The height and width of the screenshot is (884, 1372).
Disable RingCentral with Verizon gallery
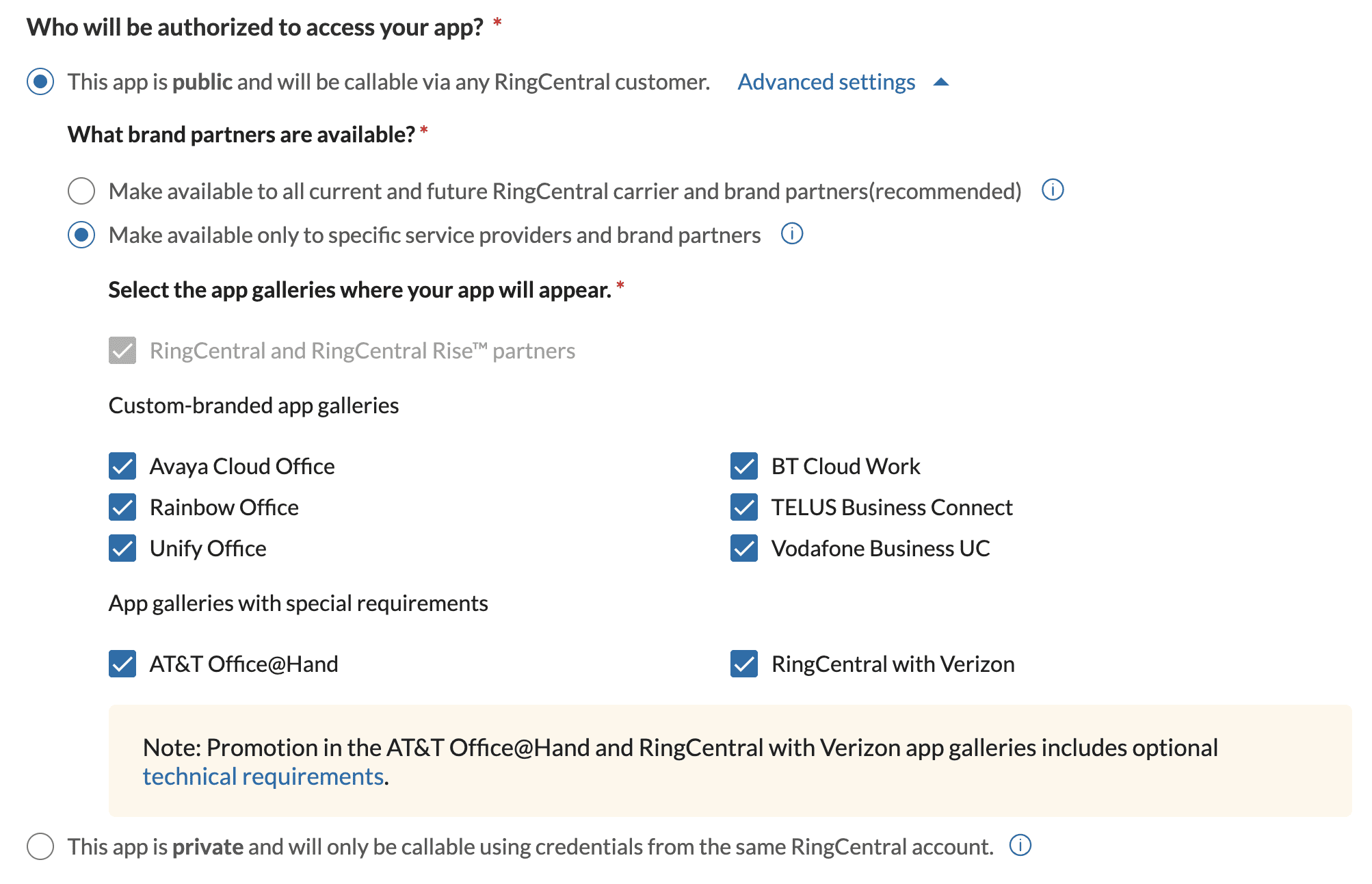744,664
